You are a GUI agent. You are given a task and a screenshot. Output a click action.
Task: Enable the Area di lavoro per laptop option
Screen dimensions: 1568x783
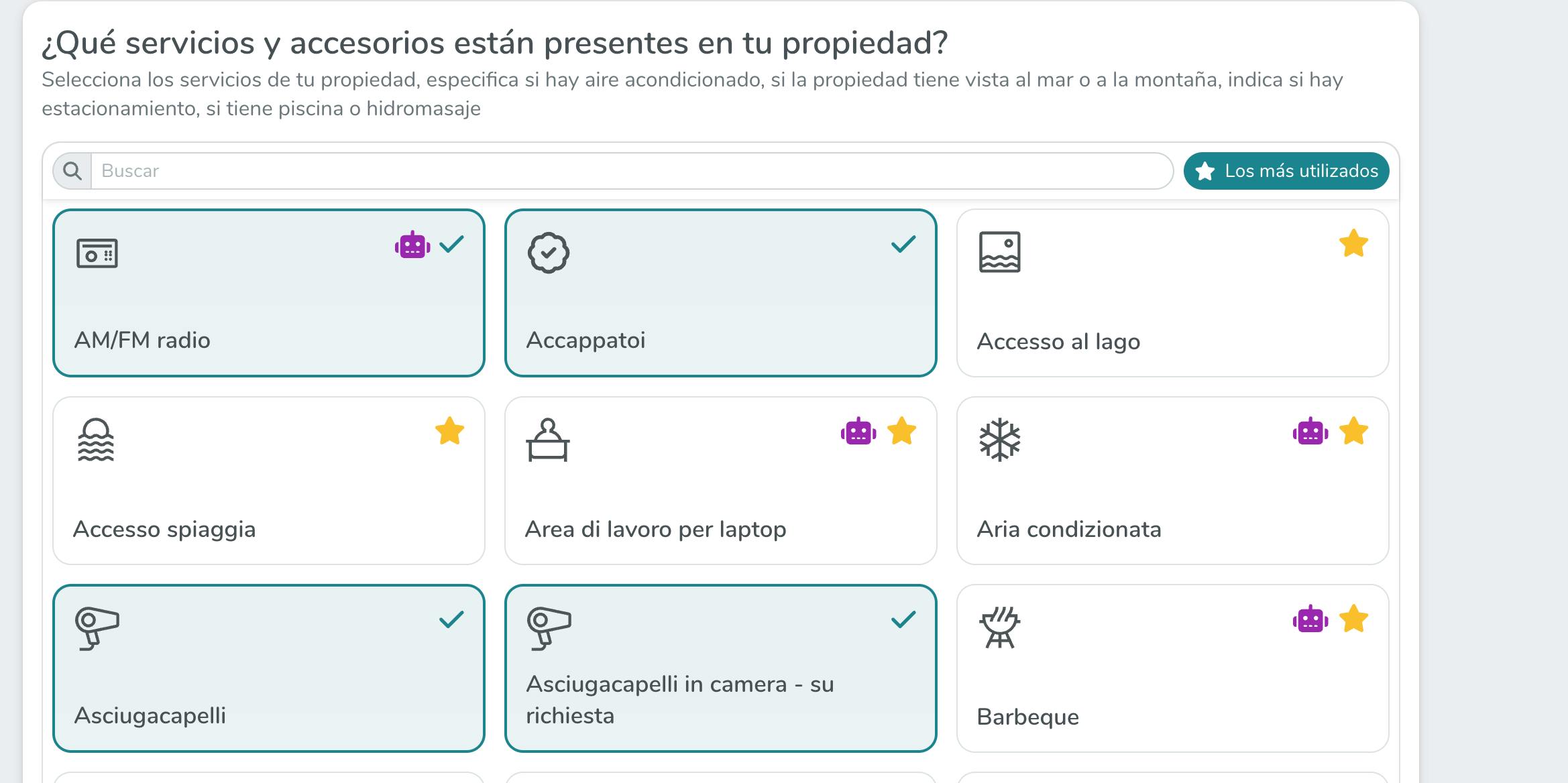(x=720, y=481)
